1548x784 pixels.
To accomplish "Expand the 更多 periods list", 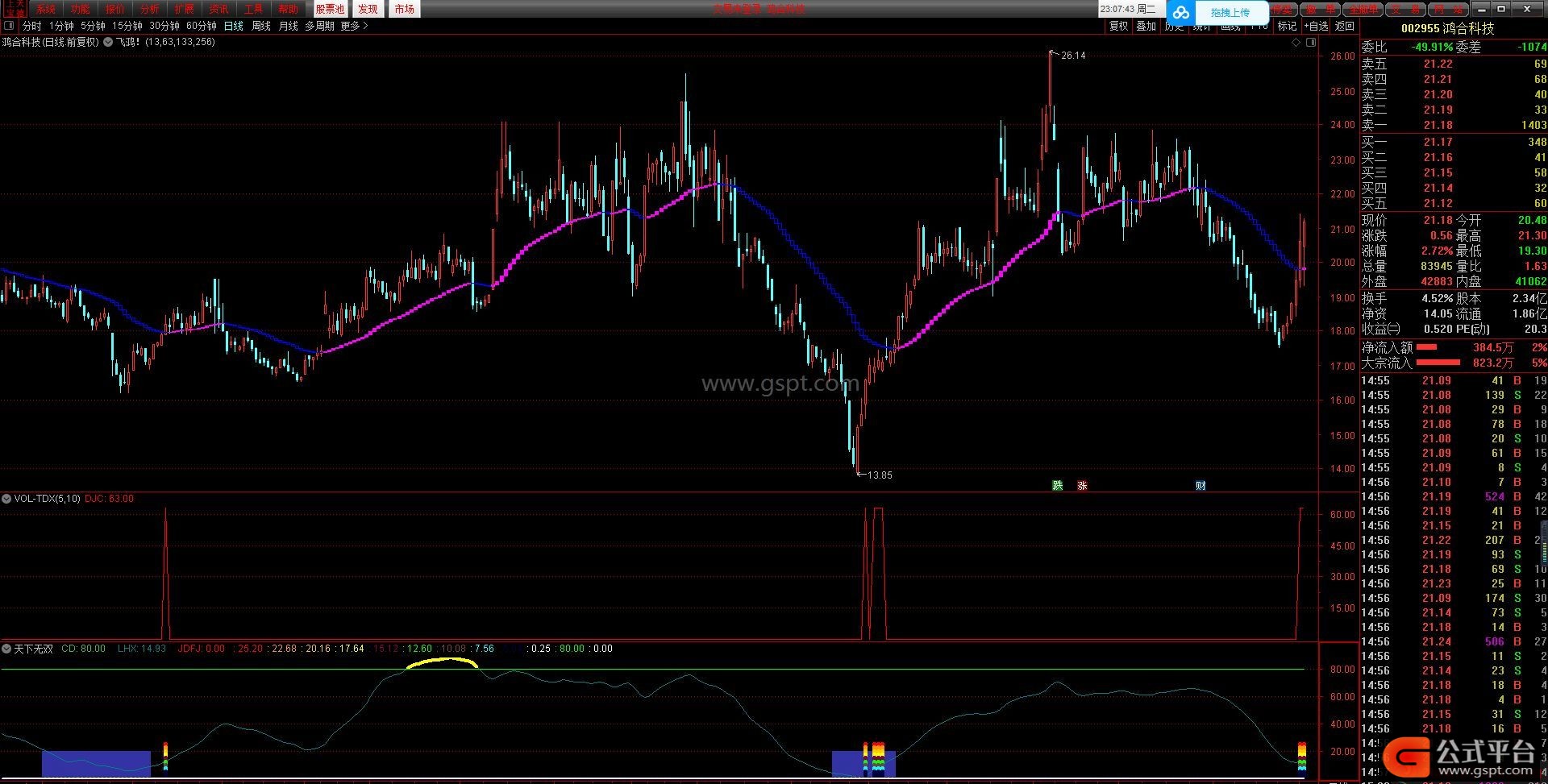I will 354,26.
